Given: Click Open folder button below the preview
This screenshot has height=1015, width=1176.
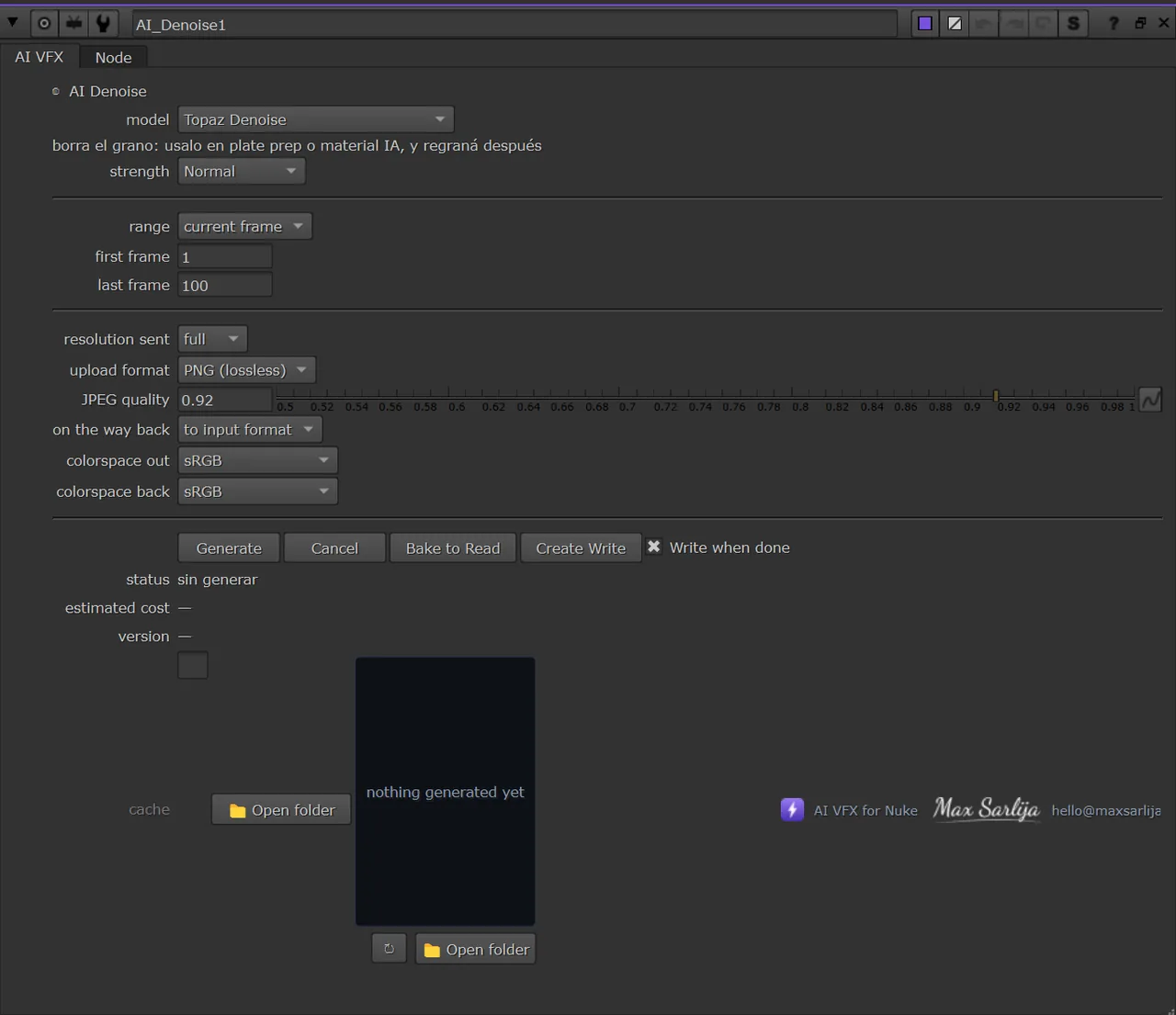Looking at the screenshot, I should click(476, 950).
